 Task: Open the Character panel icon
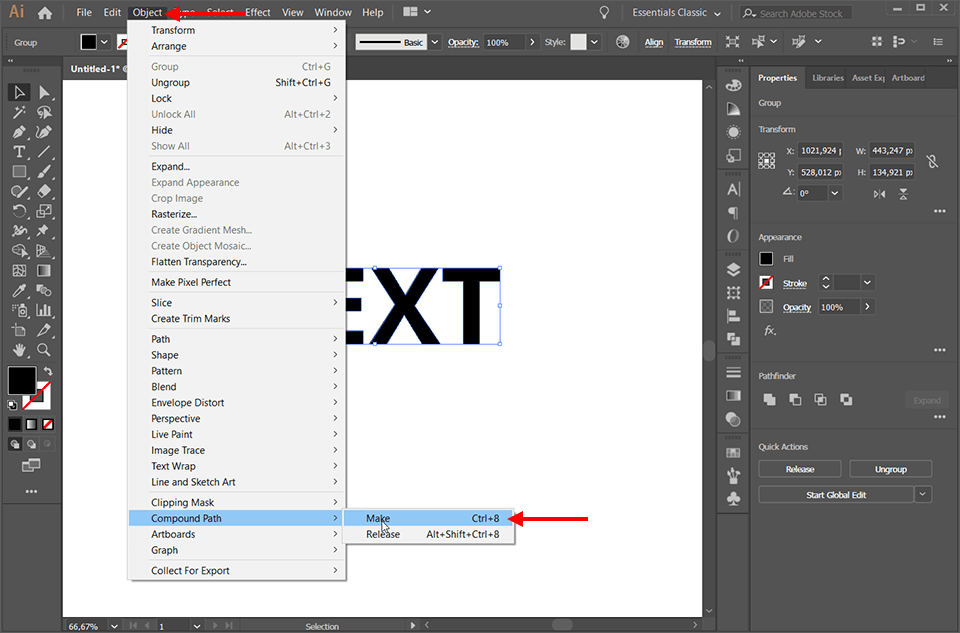point(734,189)
